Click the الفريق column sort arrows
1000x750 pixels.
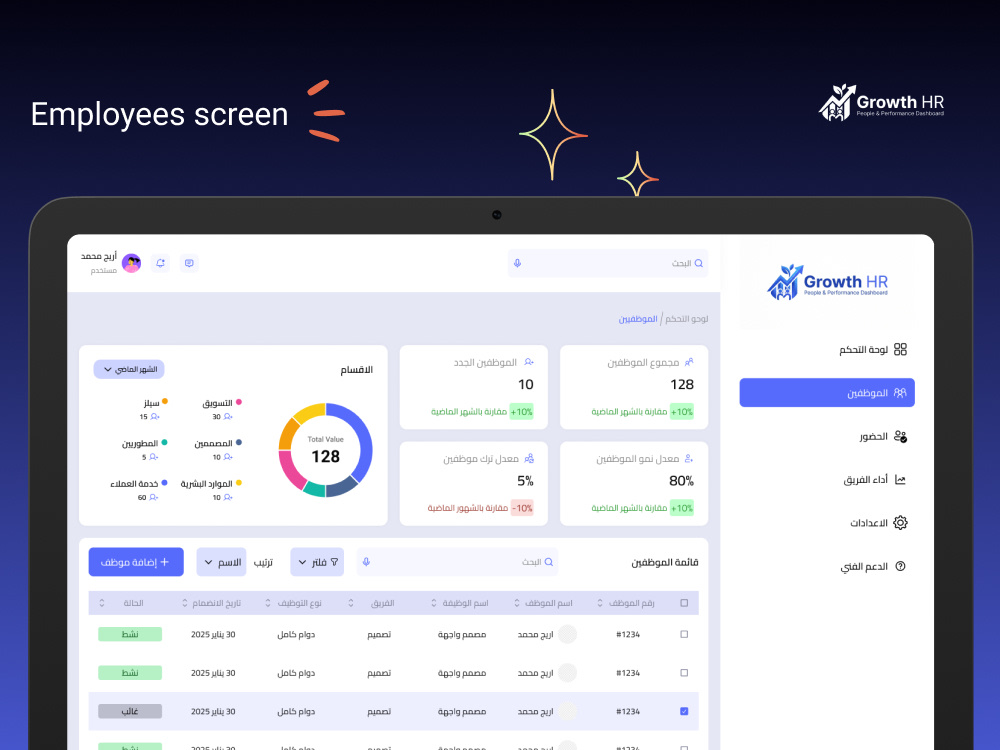(351, 603)
